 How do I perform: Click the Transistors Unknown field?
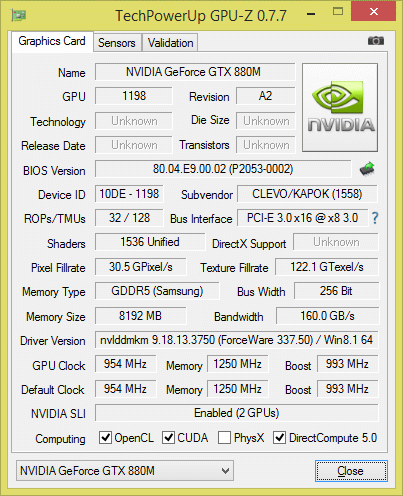tap(266, 145)
